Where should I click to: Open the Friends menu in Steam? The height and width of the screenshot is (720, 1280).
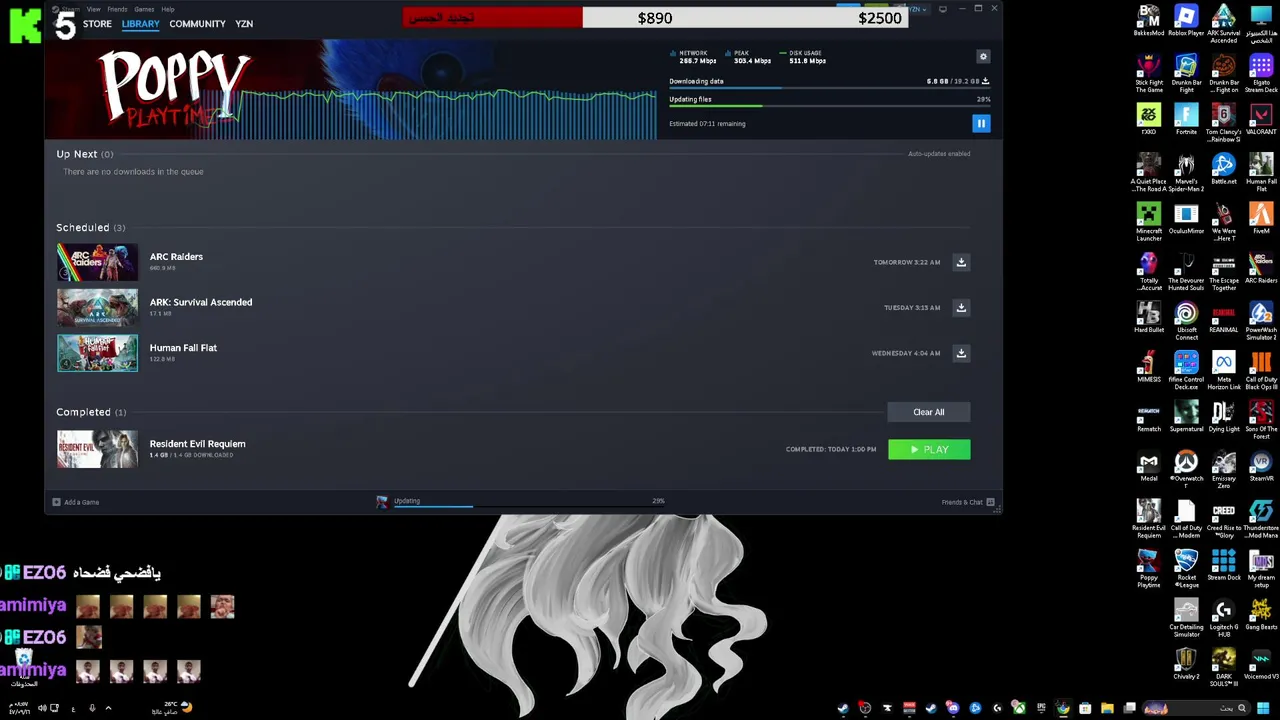click(x=117, y=9)
